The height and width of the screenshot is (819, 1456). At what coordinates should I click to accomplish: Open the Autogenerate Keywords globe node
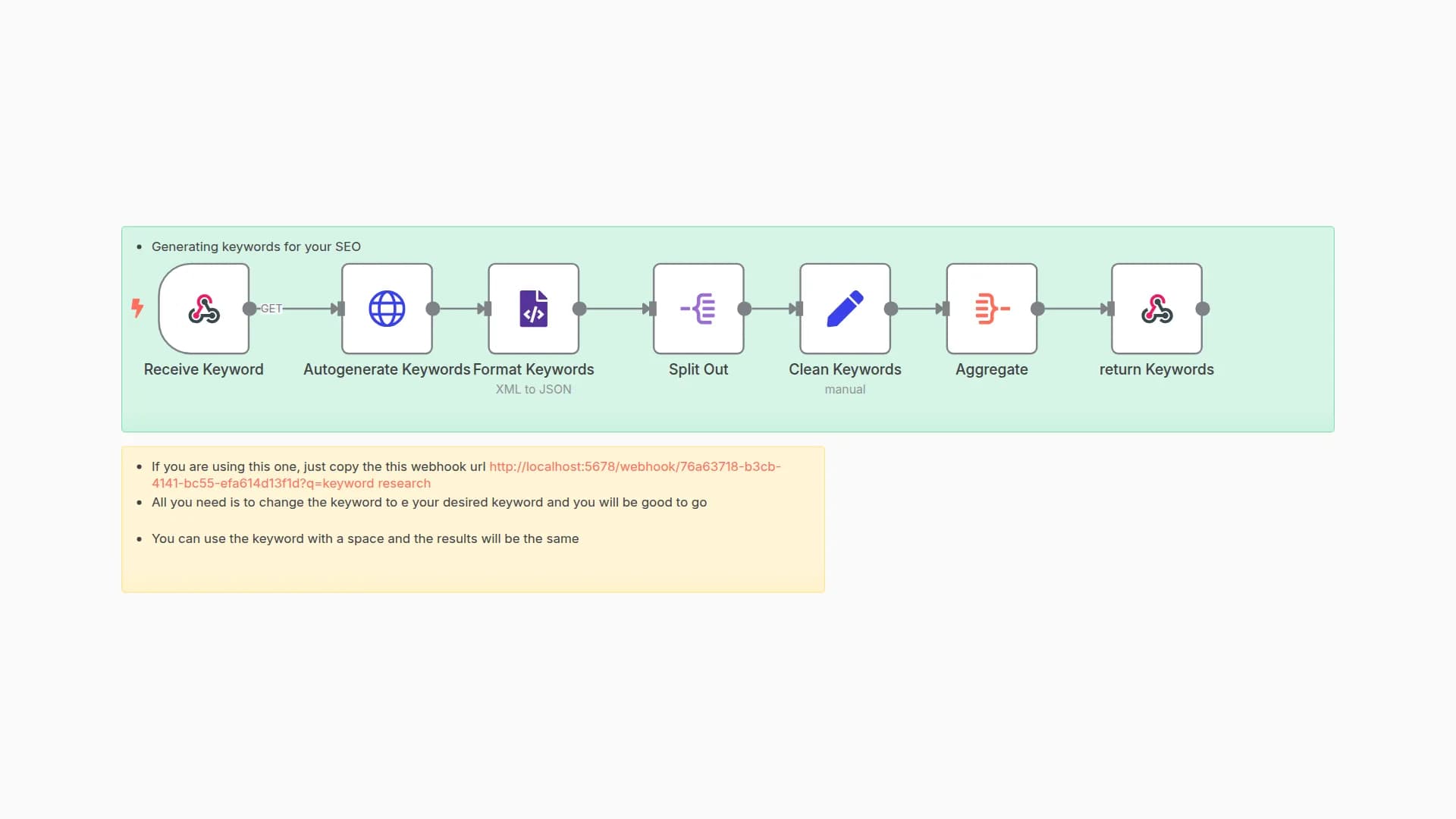pos(387,309)
